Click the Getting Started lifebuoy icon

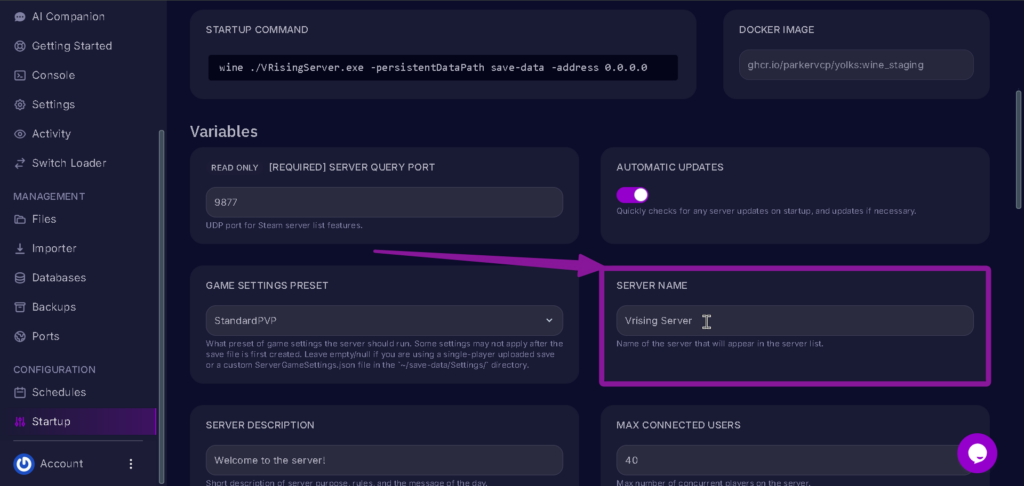click(x=20, y=46)
